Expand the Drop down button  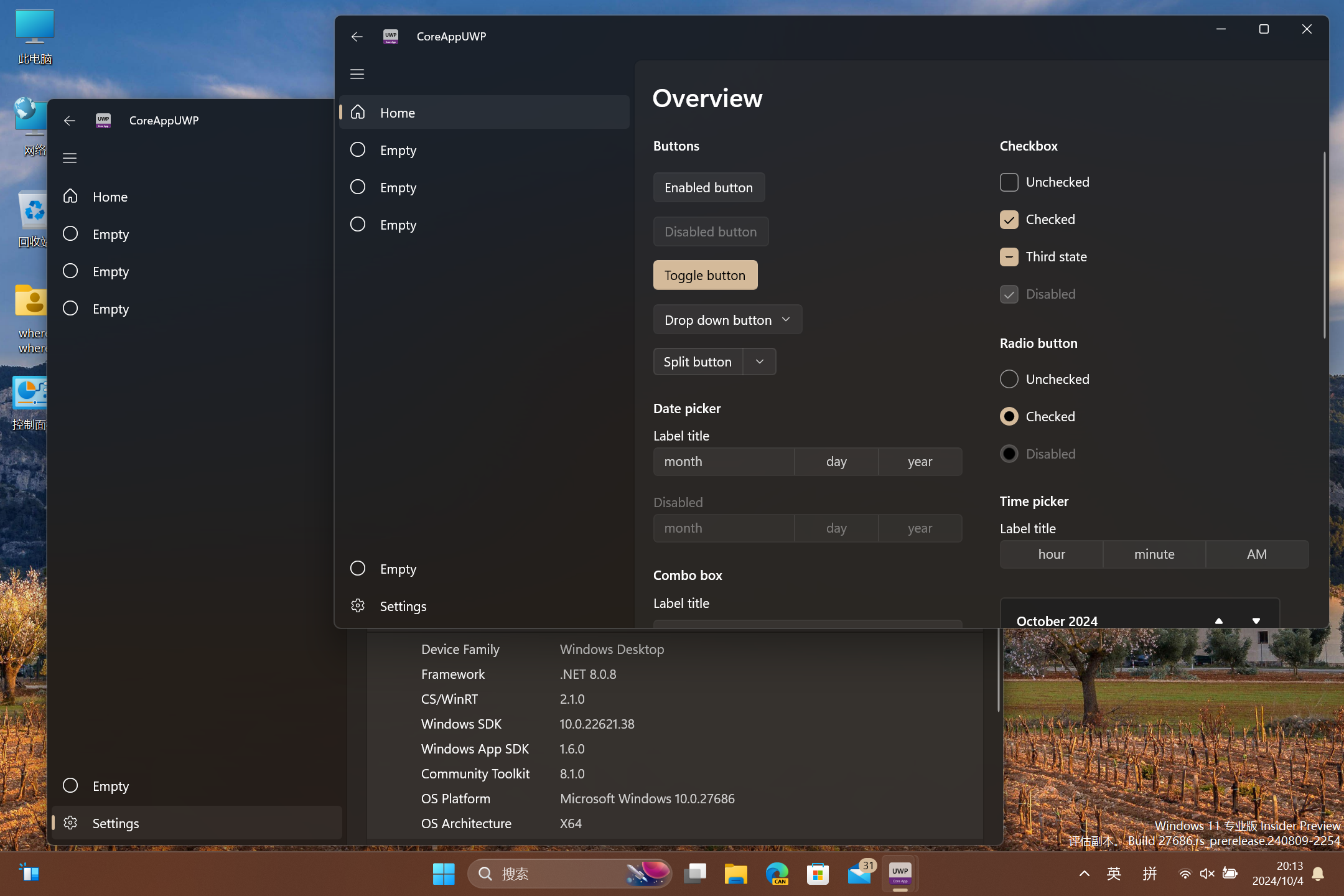pyautogui.click(x=788, y=319)
